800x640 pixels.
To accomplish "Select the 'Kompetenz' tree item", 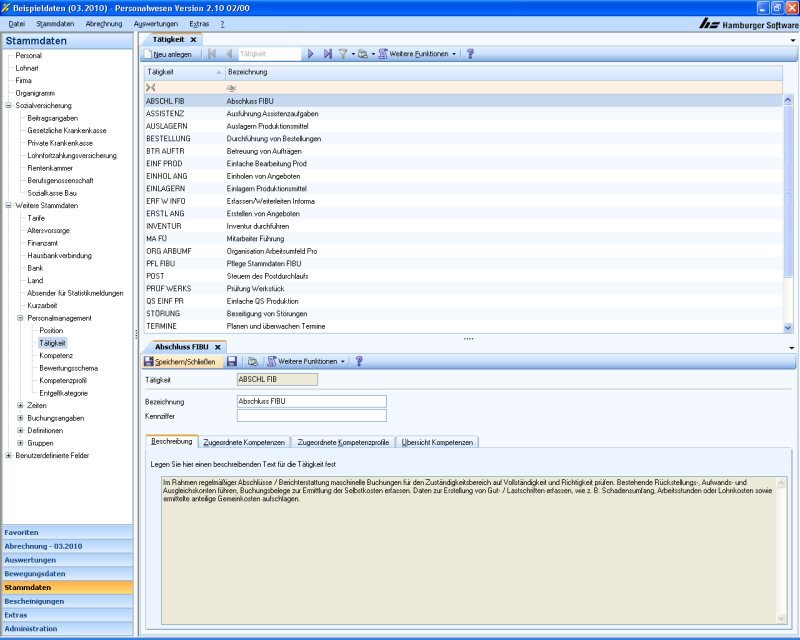I will click(56, 355).
